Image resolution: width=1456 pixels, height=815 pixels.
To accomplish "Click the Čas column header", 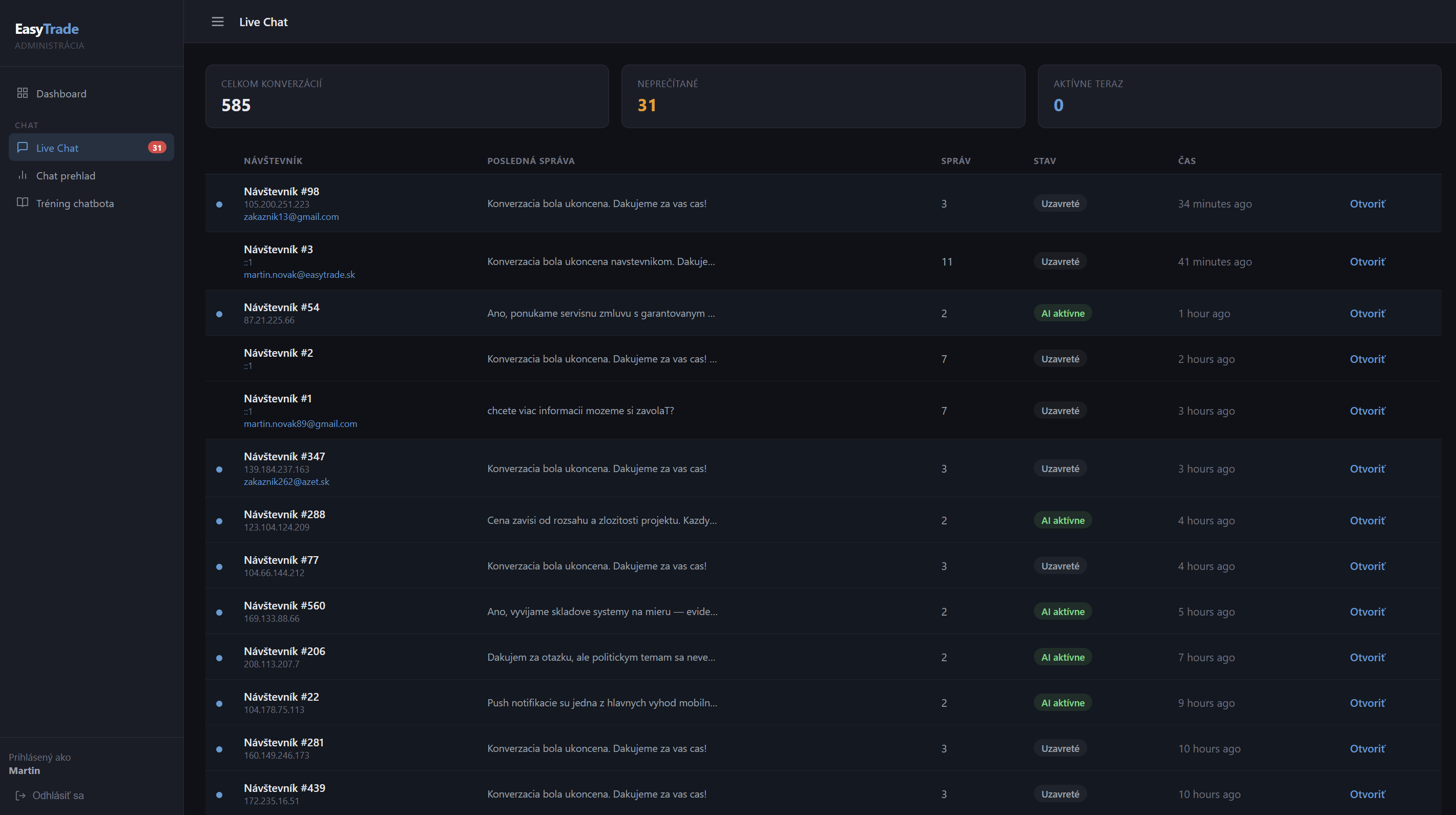I will pyautogui.click(x=1187, y=160).
